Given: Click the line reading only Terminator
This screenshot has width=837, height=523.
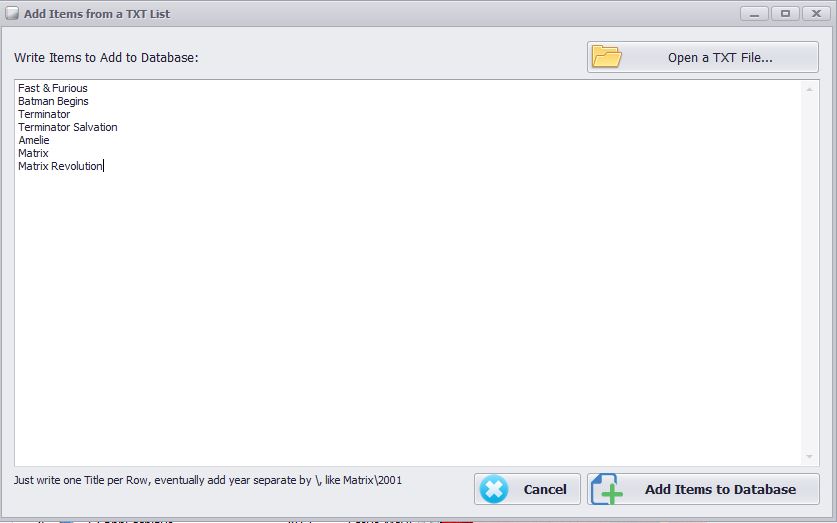Looking at the screenshot, I should pos(44,114).
